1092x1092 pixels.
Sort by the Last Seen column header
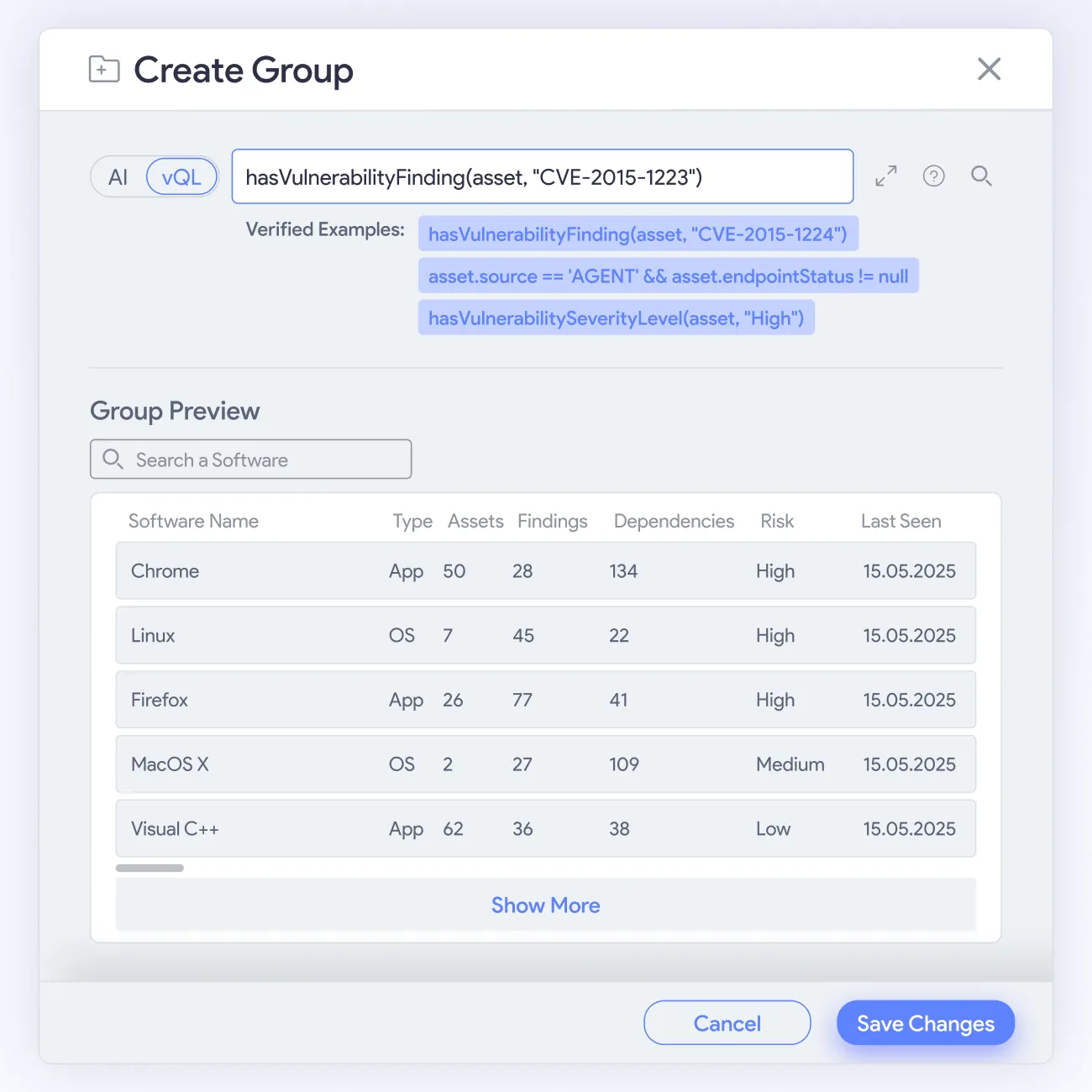[x=901, y=521]
